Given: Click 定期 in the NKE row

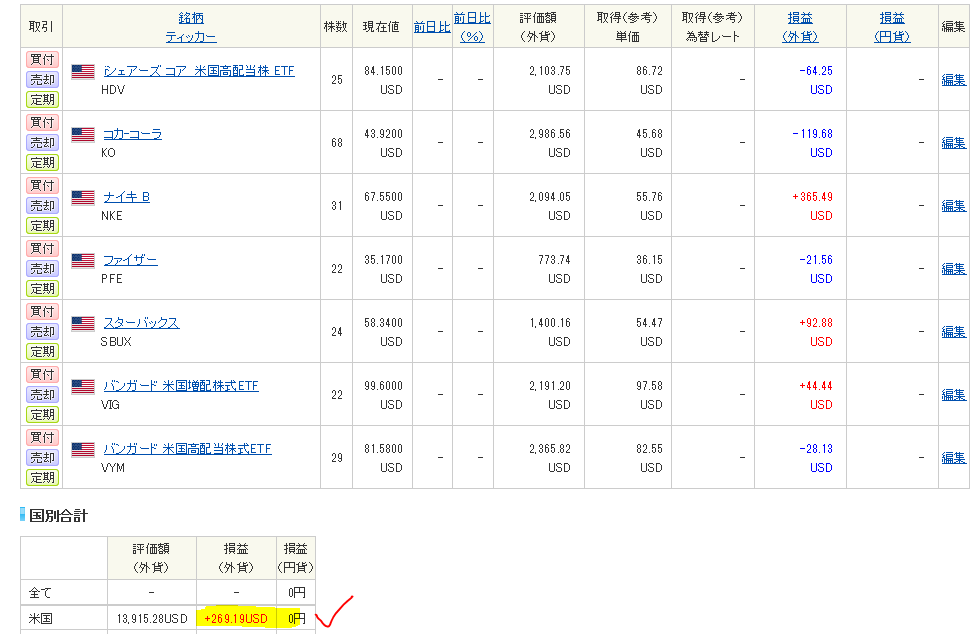Looking at the screenshot, I should (x=42, y=225).
